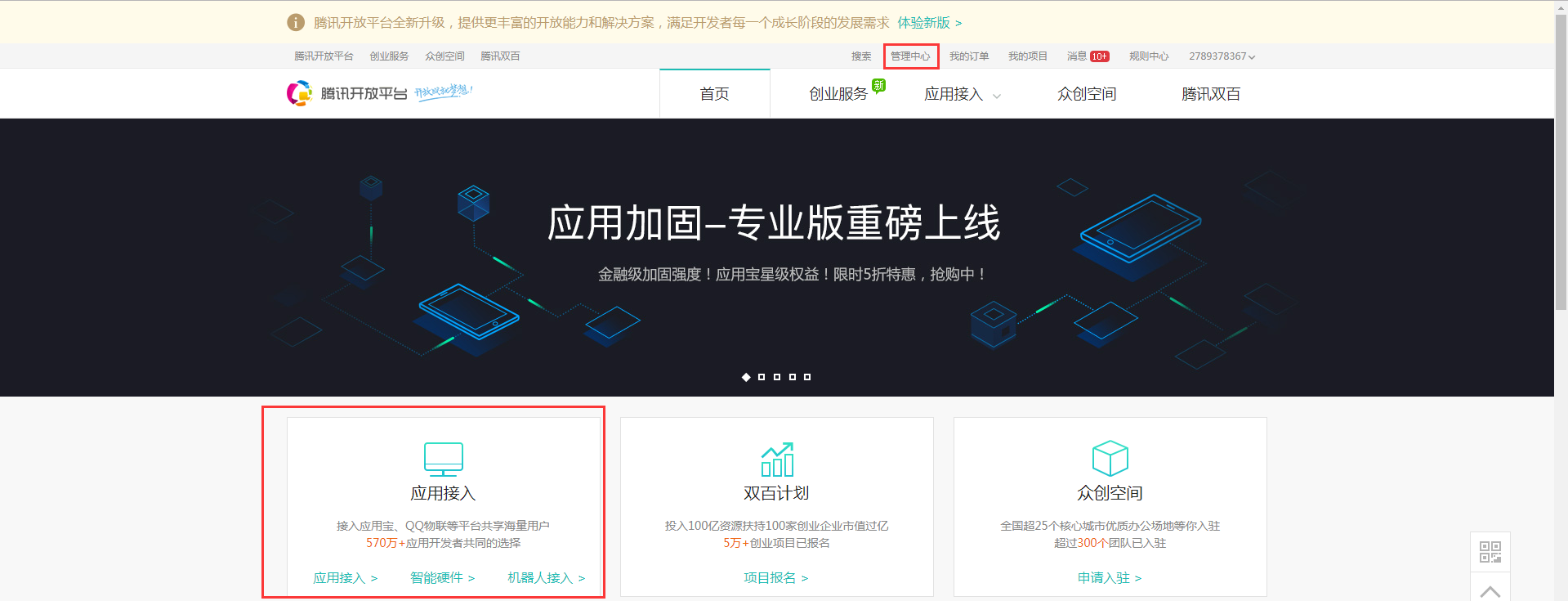Image resolution: width=1568 pixels, height=601 pixels.
Task: Click the 应用接入 > link in card
Action: pyautogui.click(x=346, y=578)
